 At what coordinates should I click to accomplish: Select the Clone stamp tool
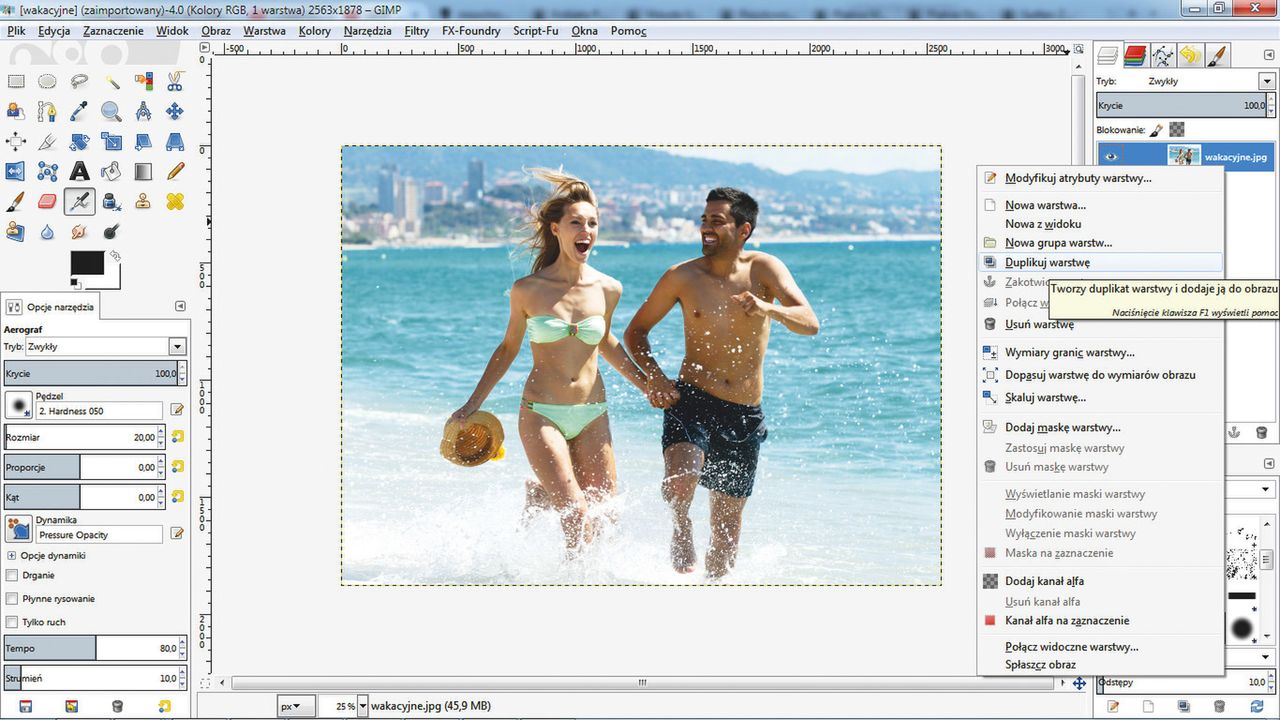point(143,202)
